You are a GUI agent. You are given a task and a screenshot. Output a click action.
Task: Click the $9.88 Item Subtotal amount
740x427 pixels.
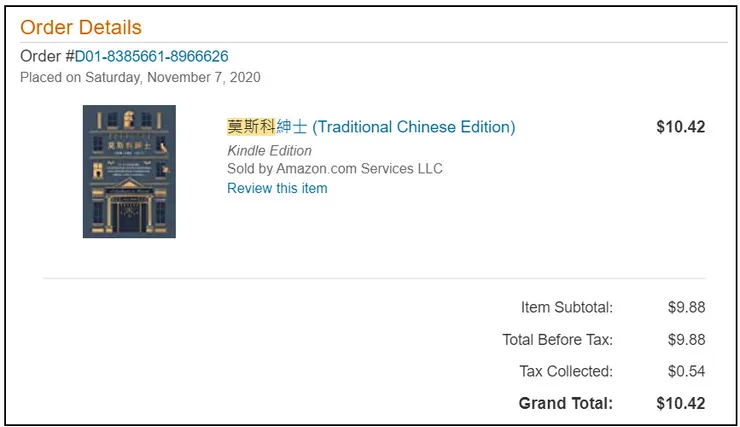(x=686, y=307)
